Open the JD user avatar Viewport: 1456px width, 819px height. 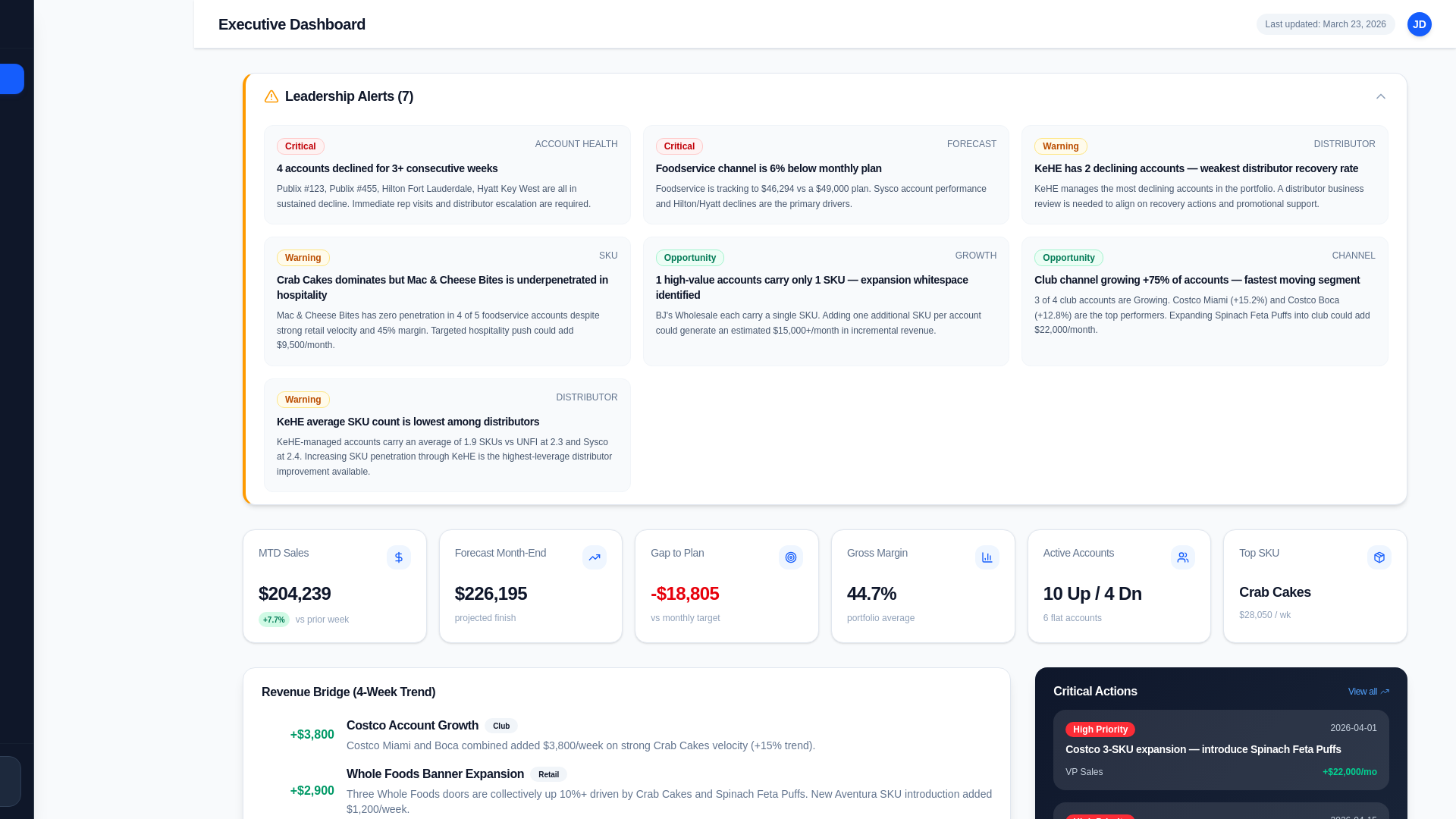(x=1419, y=24)
